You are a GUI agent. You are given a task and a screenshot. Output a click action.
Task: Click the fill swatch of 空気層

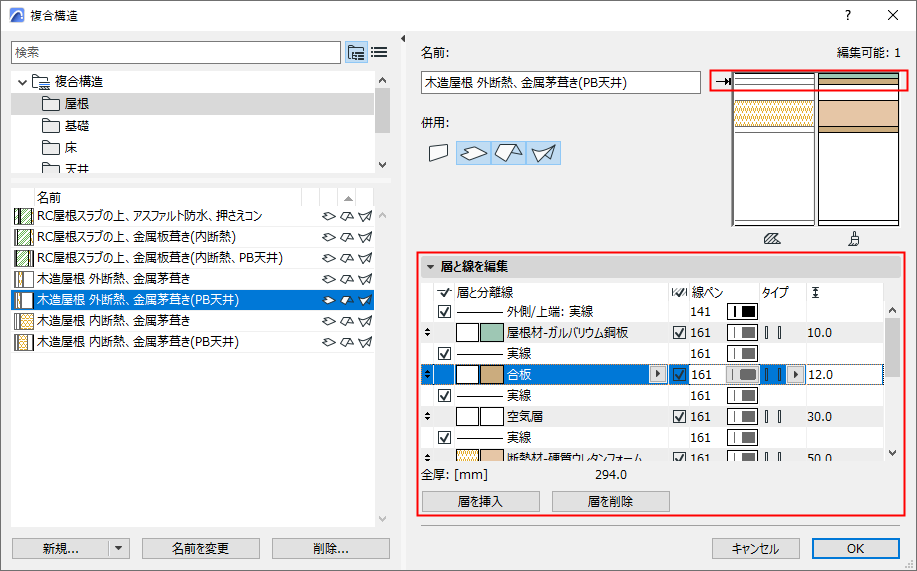[x=467, y=417]
